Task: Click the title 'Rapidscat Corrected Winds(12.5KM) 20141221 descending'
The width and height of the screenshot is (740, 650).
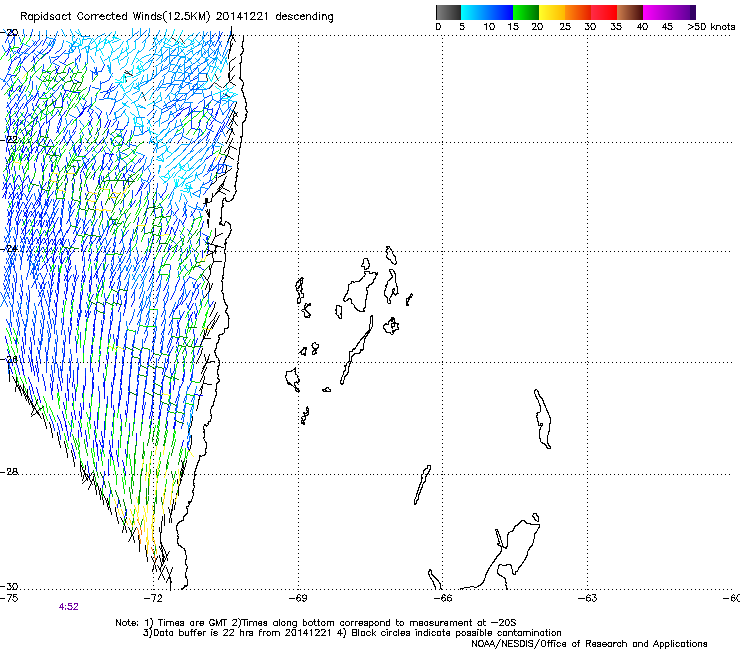Action: (177, 17)
